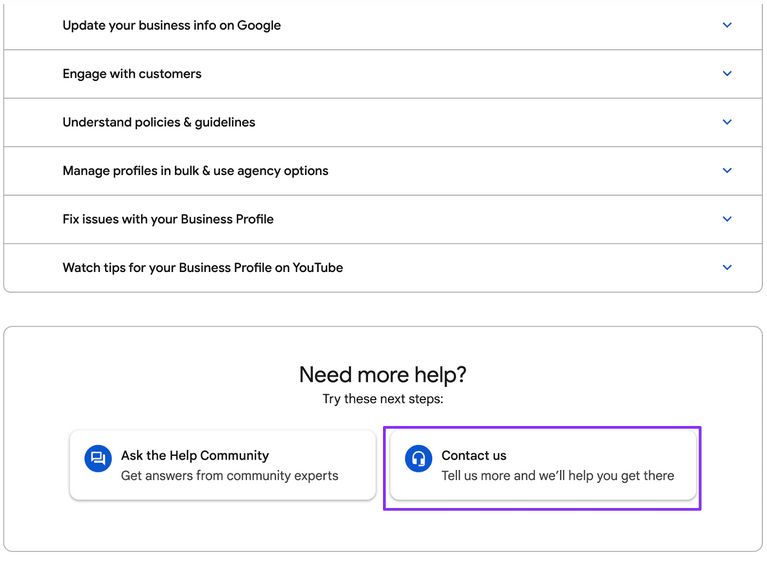Expand Update your business info chevron

click(727, 25)
